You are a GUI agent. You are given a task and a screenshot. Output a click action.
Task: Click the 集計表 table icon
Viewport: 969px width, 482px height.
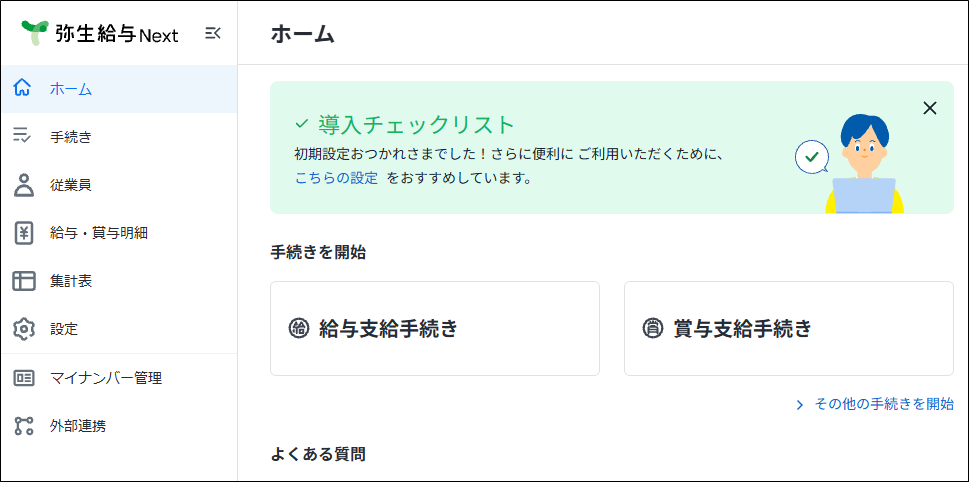24,281
